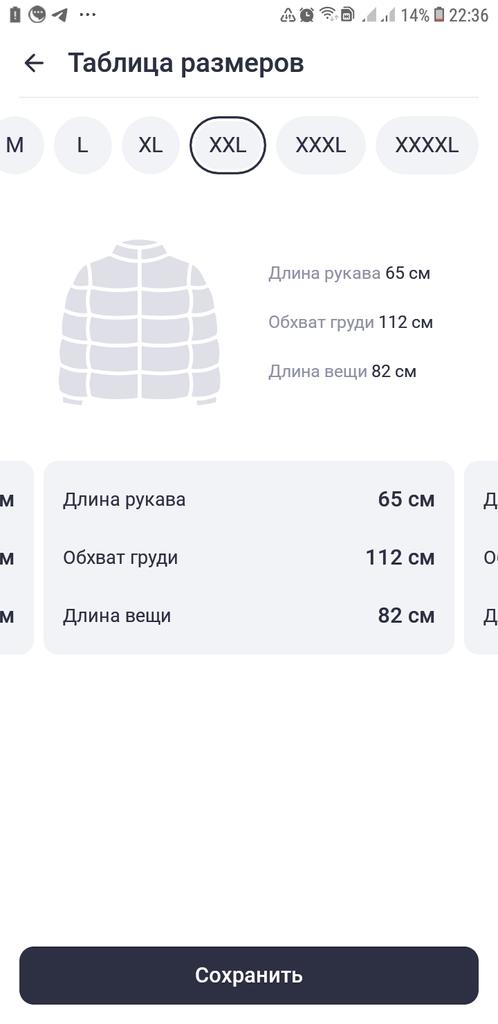
Task: Select size XL chip
Action: coord(150,145)
